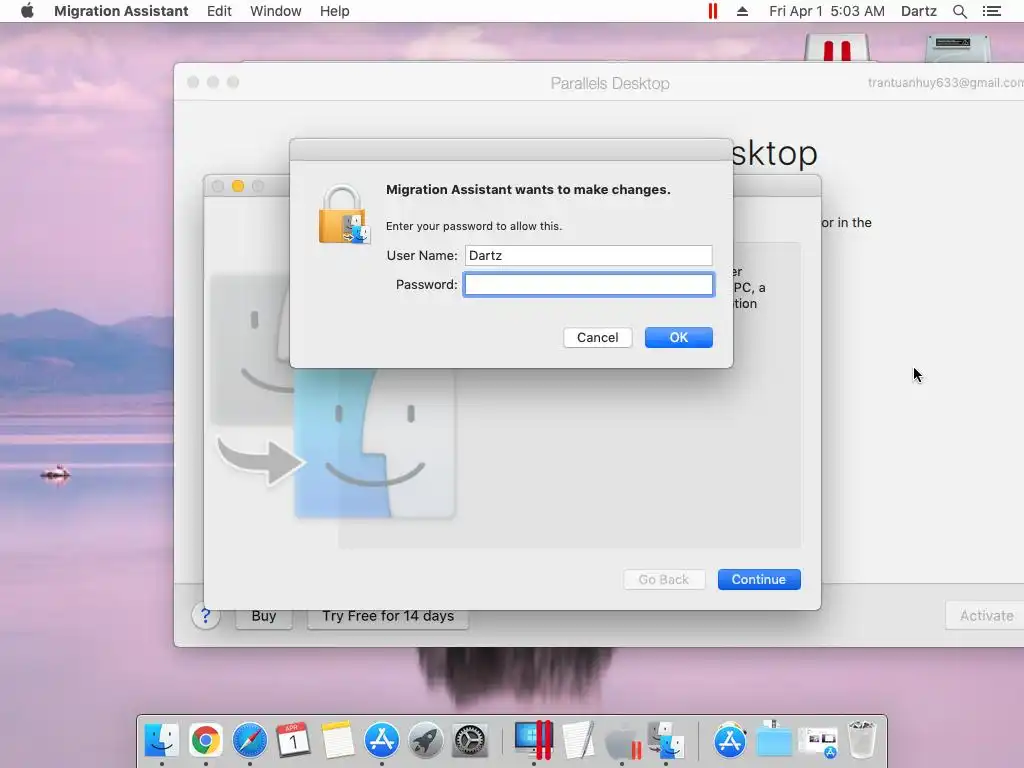
Task: Open System Preferences from the Dock
Action: coord(470,741)
